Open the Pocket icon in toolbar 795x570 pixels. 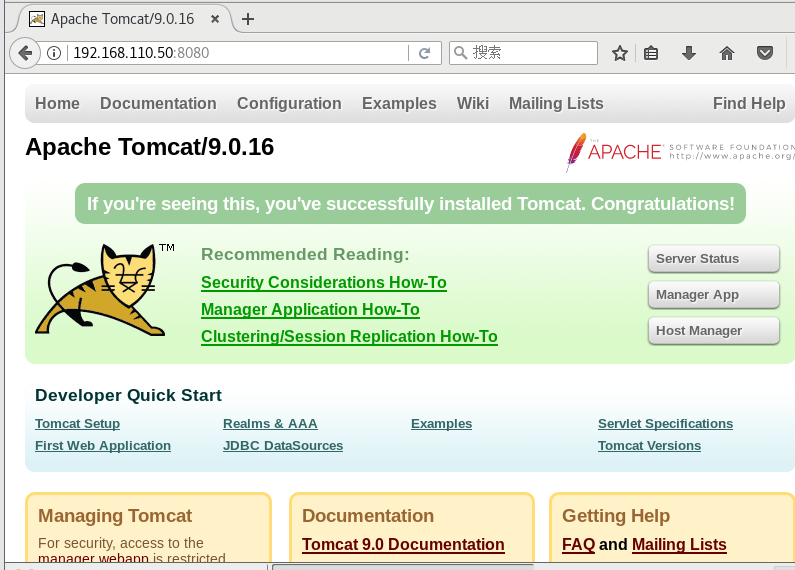coord(765,53)
